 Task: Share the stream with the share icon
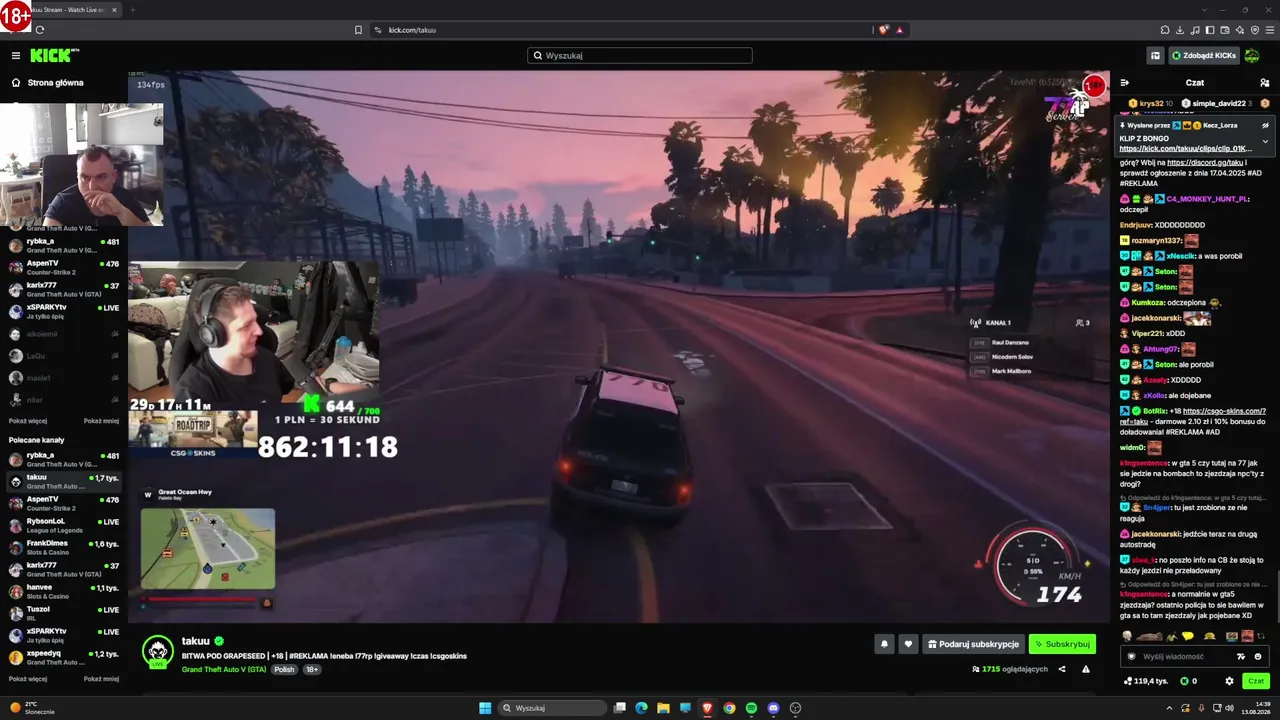tap(1062, 669)
